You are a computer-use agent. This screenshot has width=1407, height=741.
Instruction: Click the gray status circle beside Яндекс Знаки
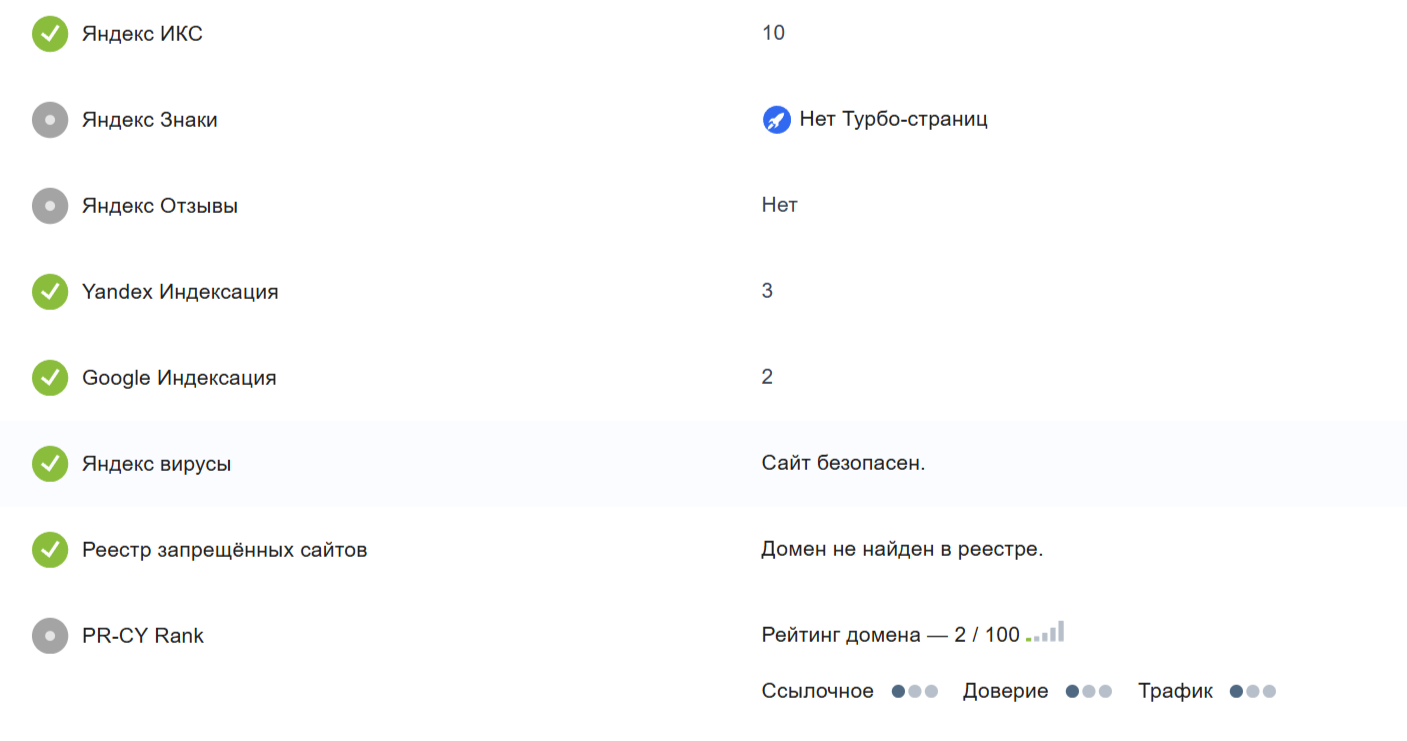50,120
